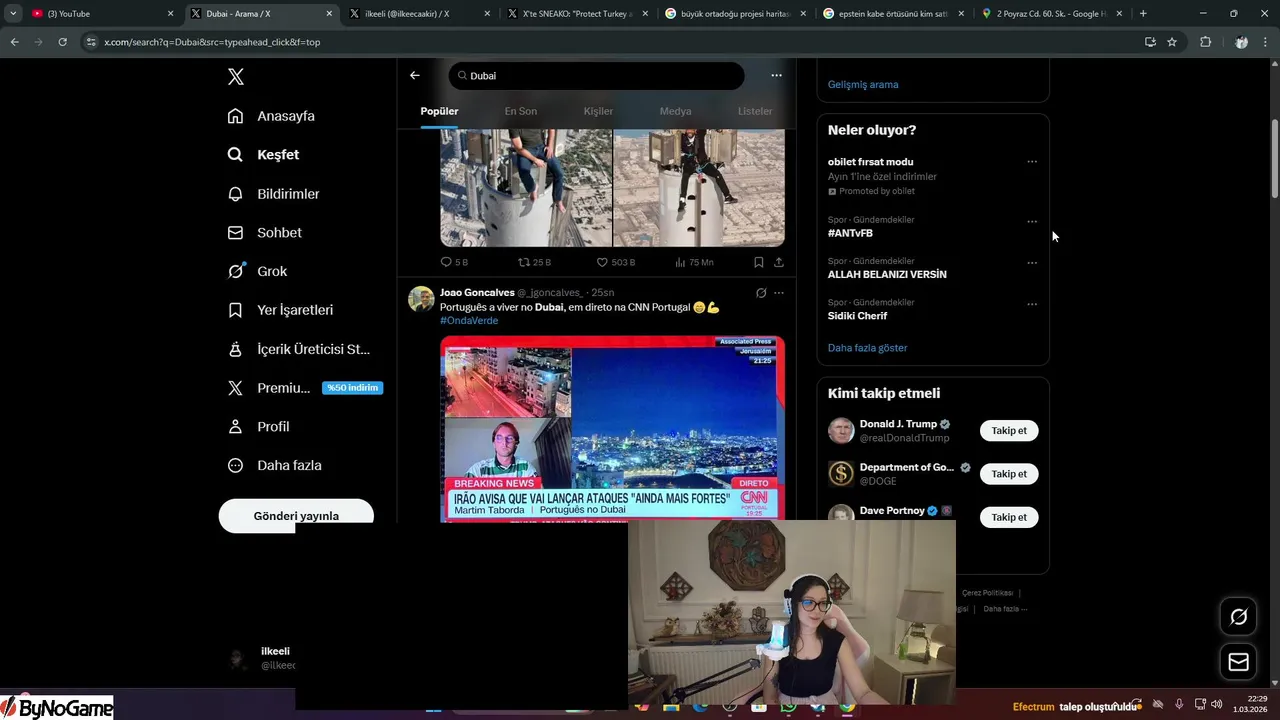
Task: Share the top rooftop post
Action: point(779,262)
